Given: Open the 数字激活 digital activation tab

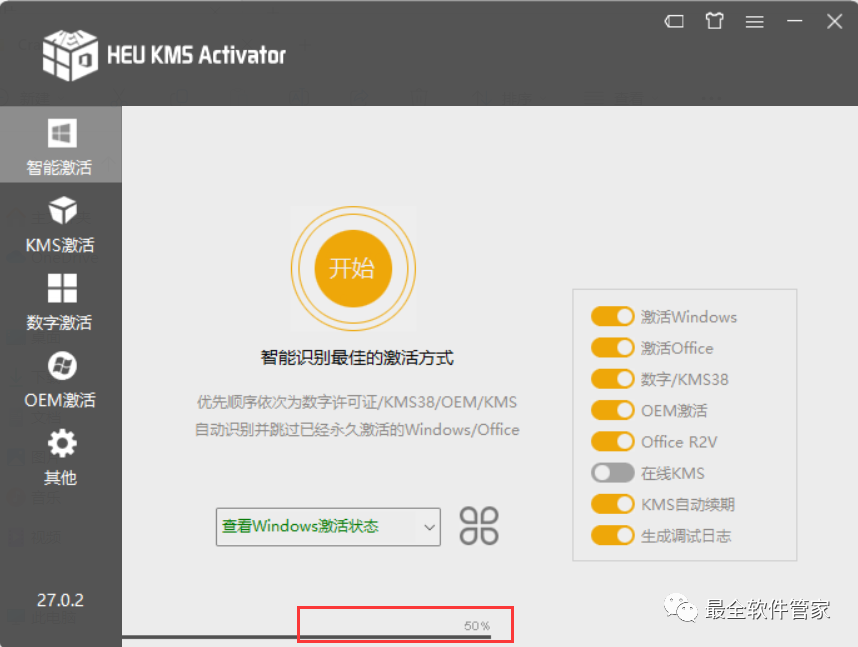Looking at the screenshot, I should pos(61,302).
